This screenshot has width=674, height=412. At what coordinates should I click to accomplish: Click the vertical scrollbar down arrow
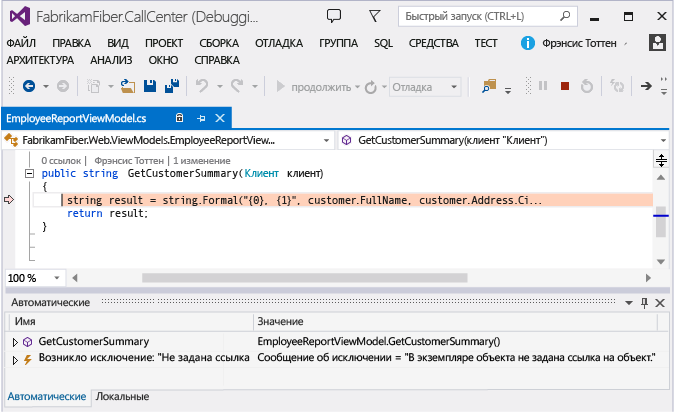[x=661, y=261]
